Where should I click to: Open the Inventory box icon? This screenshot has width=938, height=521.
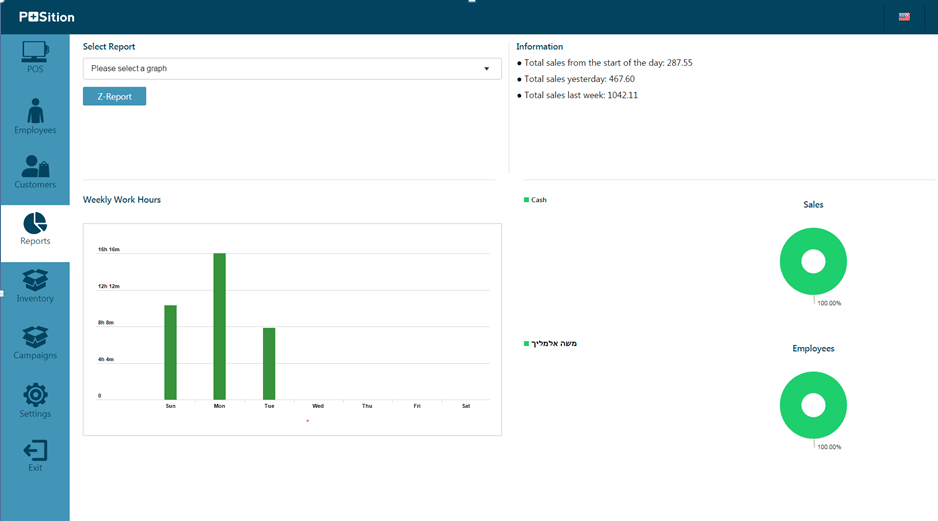35,281
